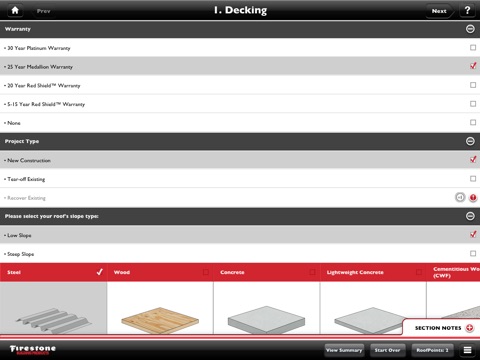This screenshot has height=360, width=480.
Task: Collapse the Project Type section
Action: (x=470, y=141)
